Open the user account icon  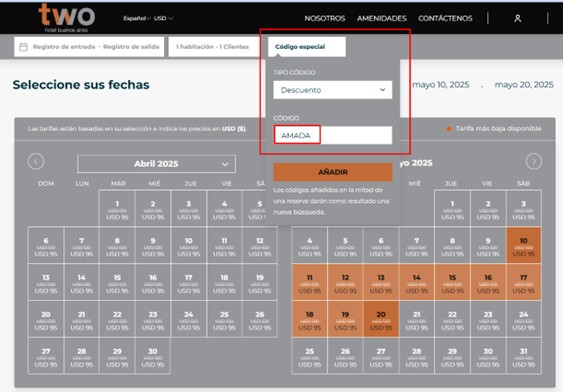pos(517,18)
